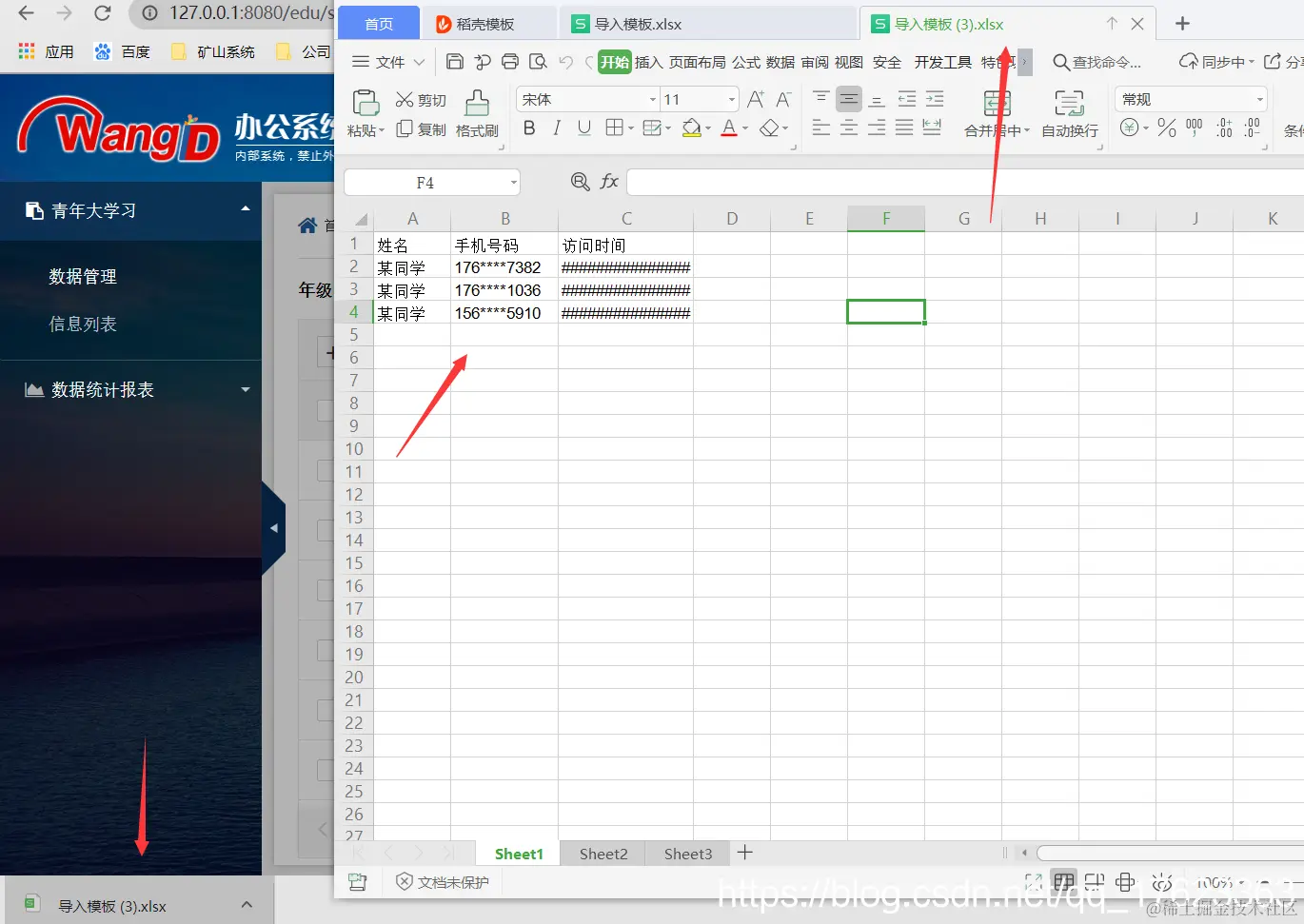Select middle vertical alignment icon
1304x924 pixels.
(849, 99)
